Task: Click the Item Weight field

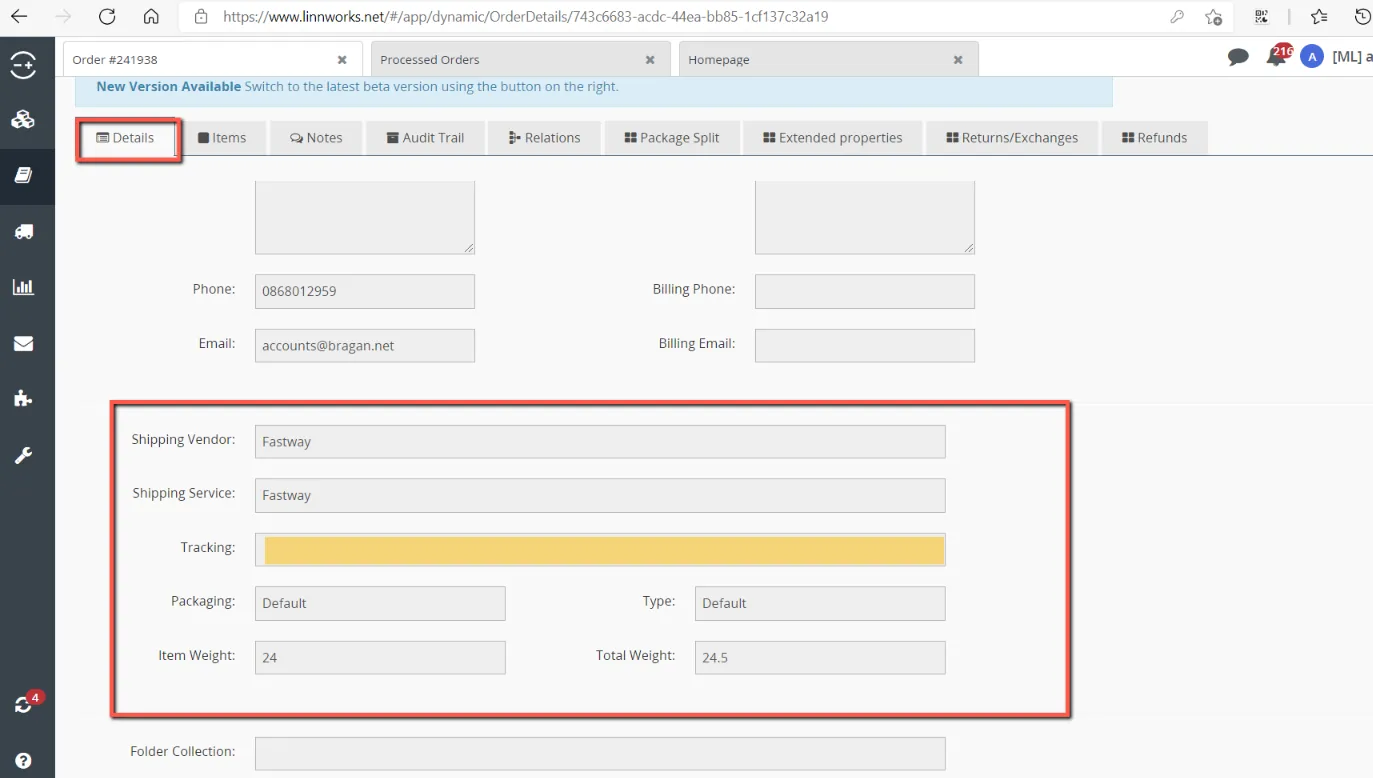Action: (x=380, y=657)
